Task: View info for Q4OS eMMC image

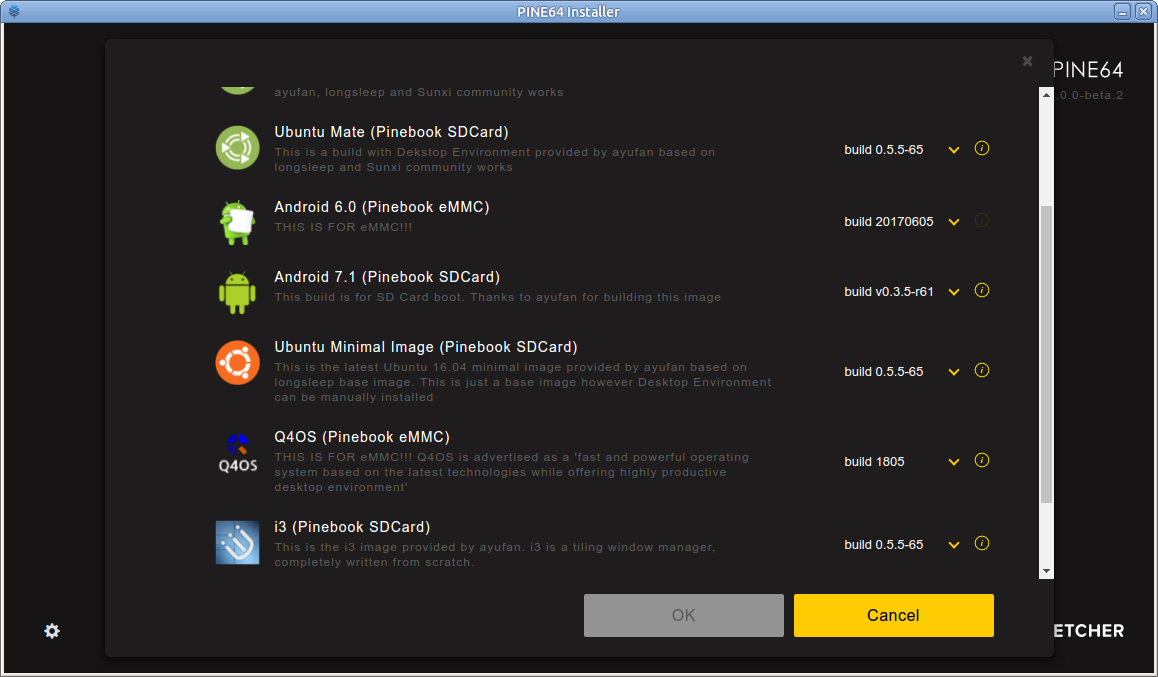Action: tap(981, 461)
